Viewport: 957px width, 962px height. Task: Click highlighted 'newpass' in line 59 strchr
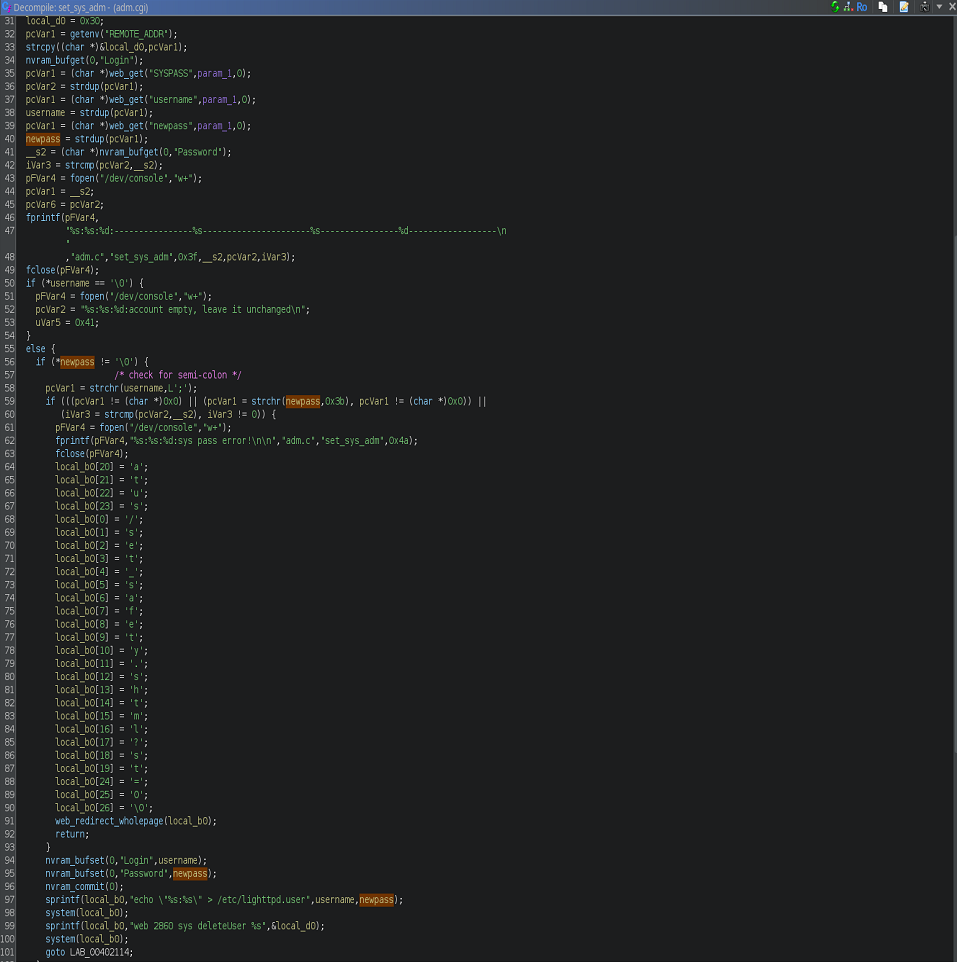click(303, 401)
